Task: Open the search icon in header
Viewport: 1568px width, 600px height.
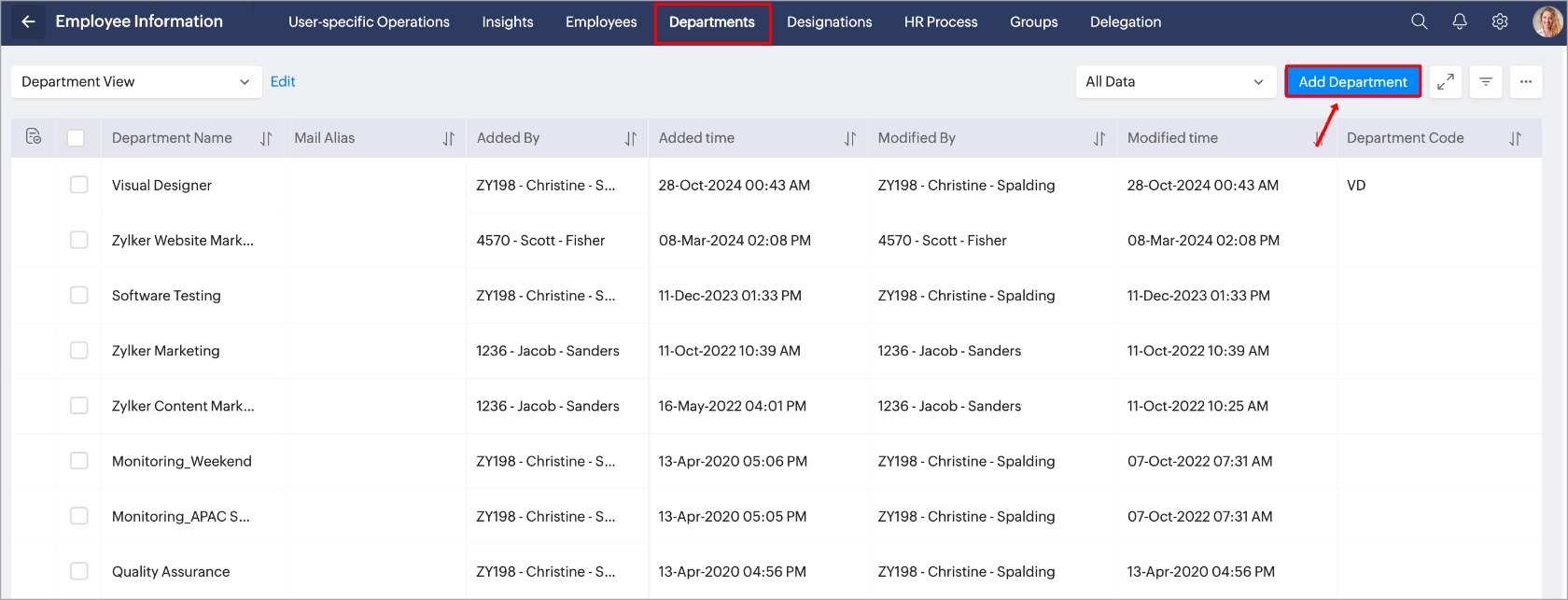Action: click(1419, 21)
